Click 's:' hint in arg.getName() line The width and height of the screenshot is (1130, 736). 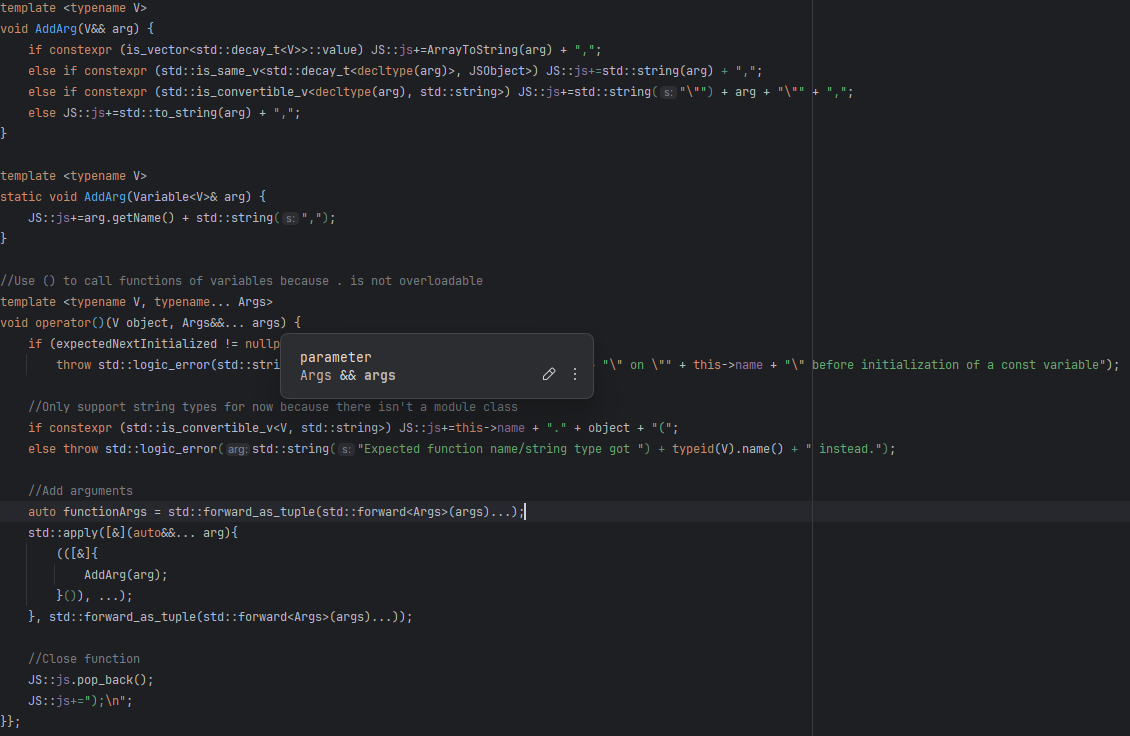[289, 218]
